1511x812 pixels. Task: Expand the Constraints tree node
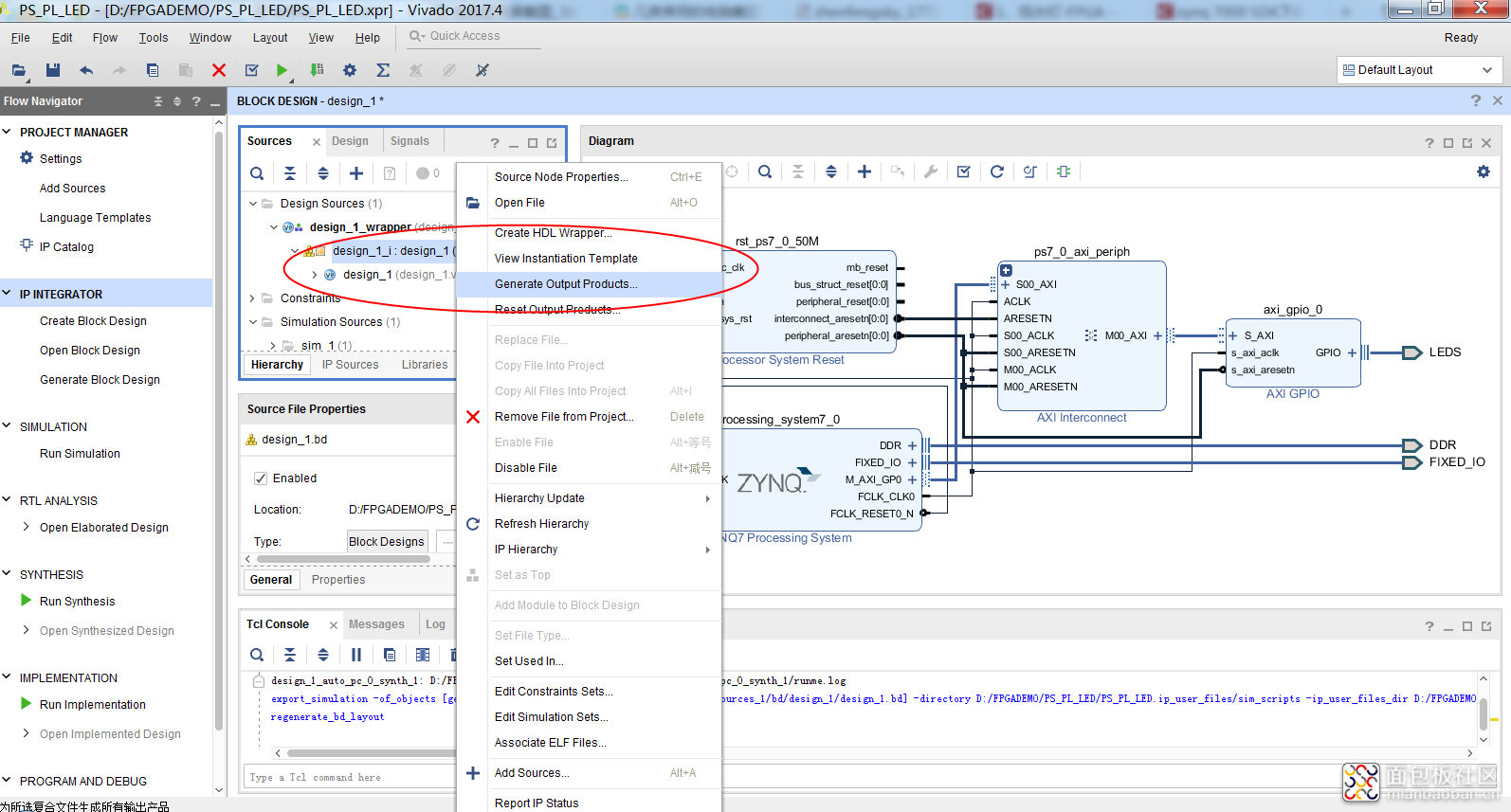253,298
